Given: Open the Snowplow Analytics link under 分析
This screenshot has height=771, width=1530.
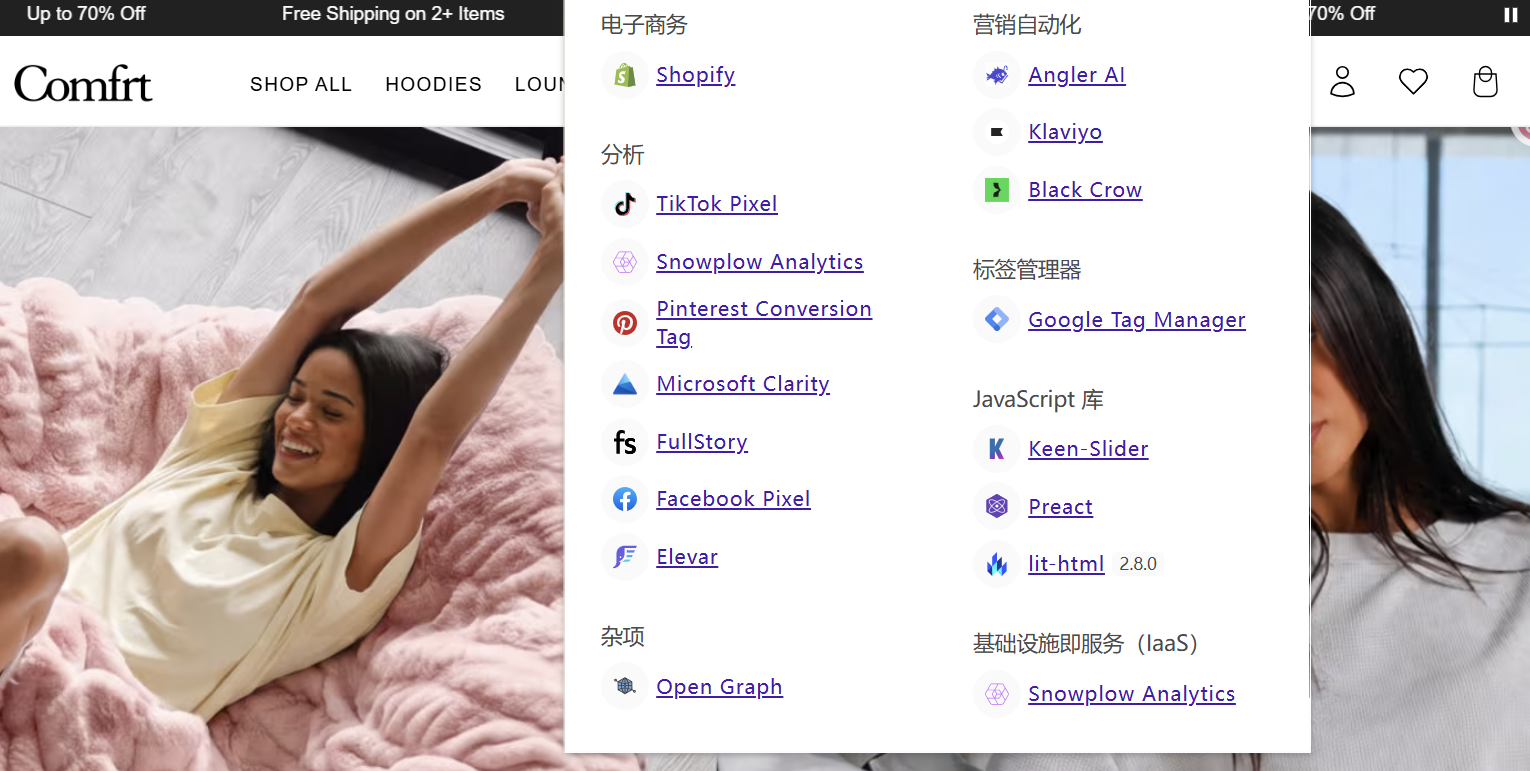Looking at the screenshot, I should 759,262.
